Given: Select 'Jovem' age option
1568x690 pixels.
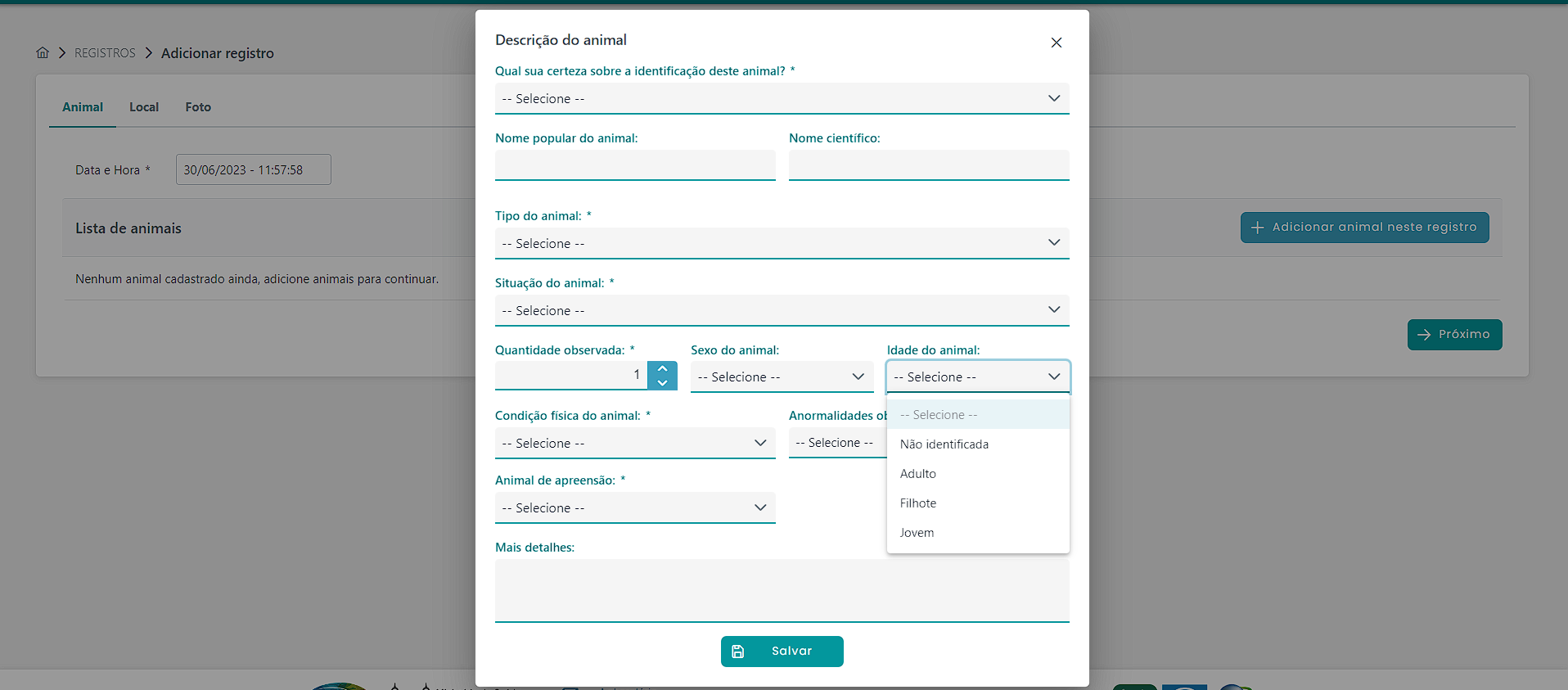Looking at the screenshot, I should pyautogui.click(x=978, y=533).
